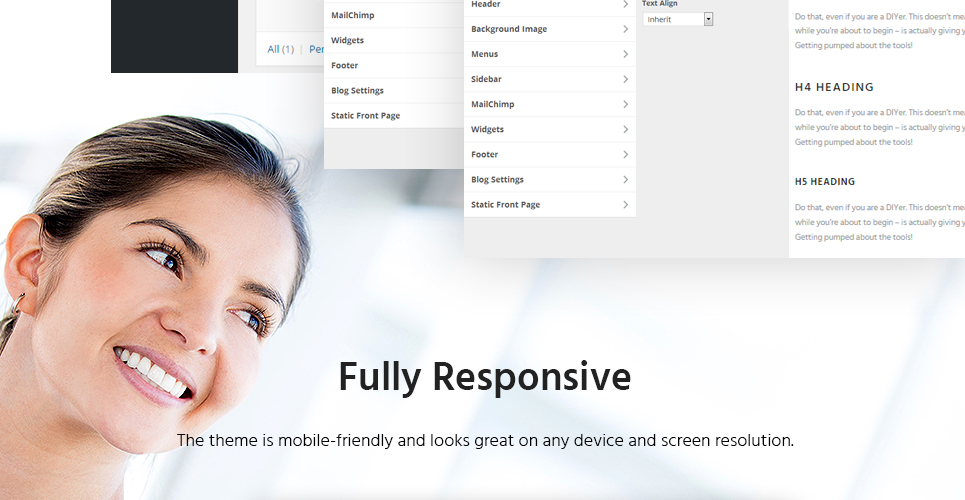
Task: Click the H5 HEADING text
Action: [825, 182]
